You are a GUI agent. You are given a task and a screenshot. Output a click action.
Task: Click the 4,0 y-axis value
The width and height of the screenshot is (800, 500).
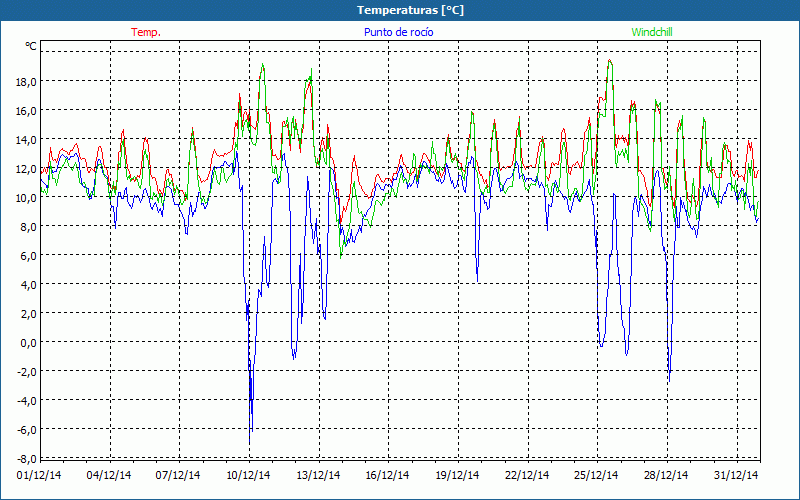coord(29,285)
